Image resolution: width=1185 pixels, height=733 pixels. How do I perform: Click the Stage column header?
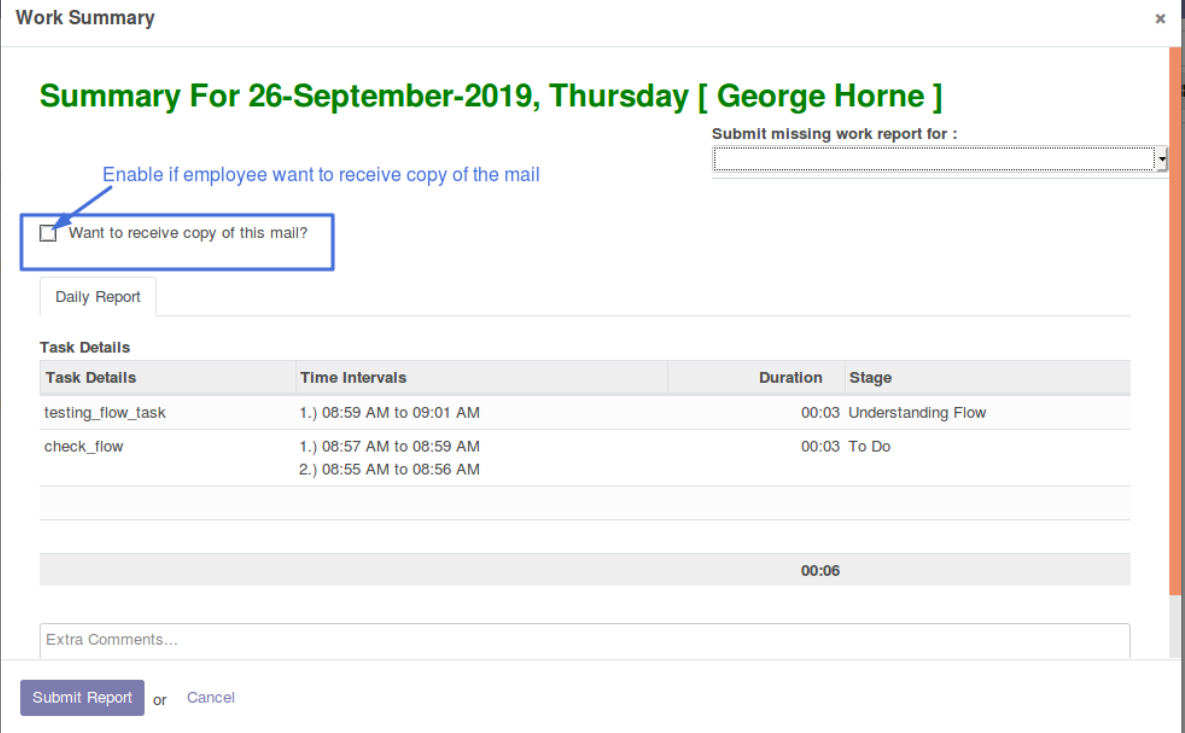click(870, 378)
